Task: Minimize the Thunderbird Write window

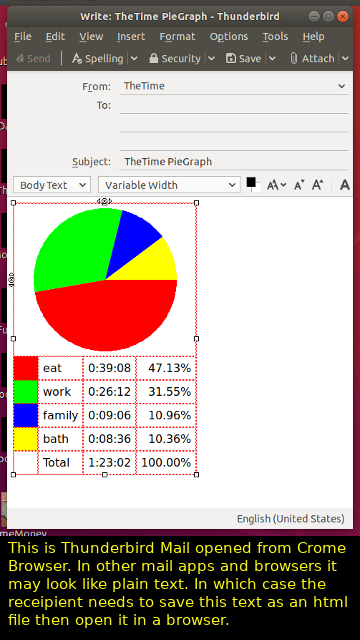Action: pos(314,16)
